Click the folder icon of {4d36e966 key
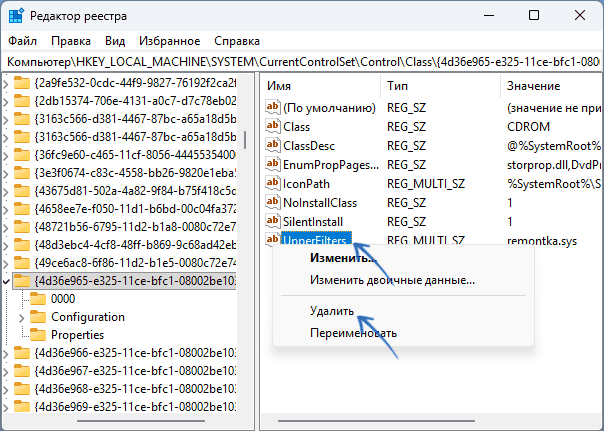This screenshot has width=604, height=431. (22, 353)
